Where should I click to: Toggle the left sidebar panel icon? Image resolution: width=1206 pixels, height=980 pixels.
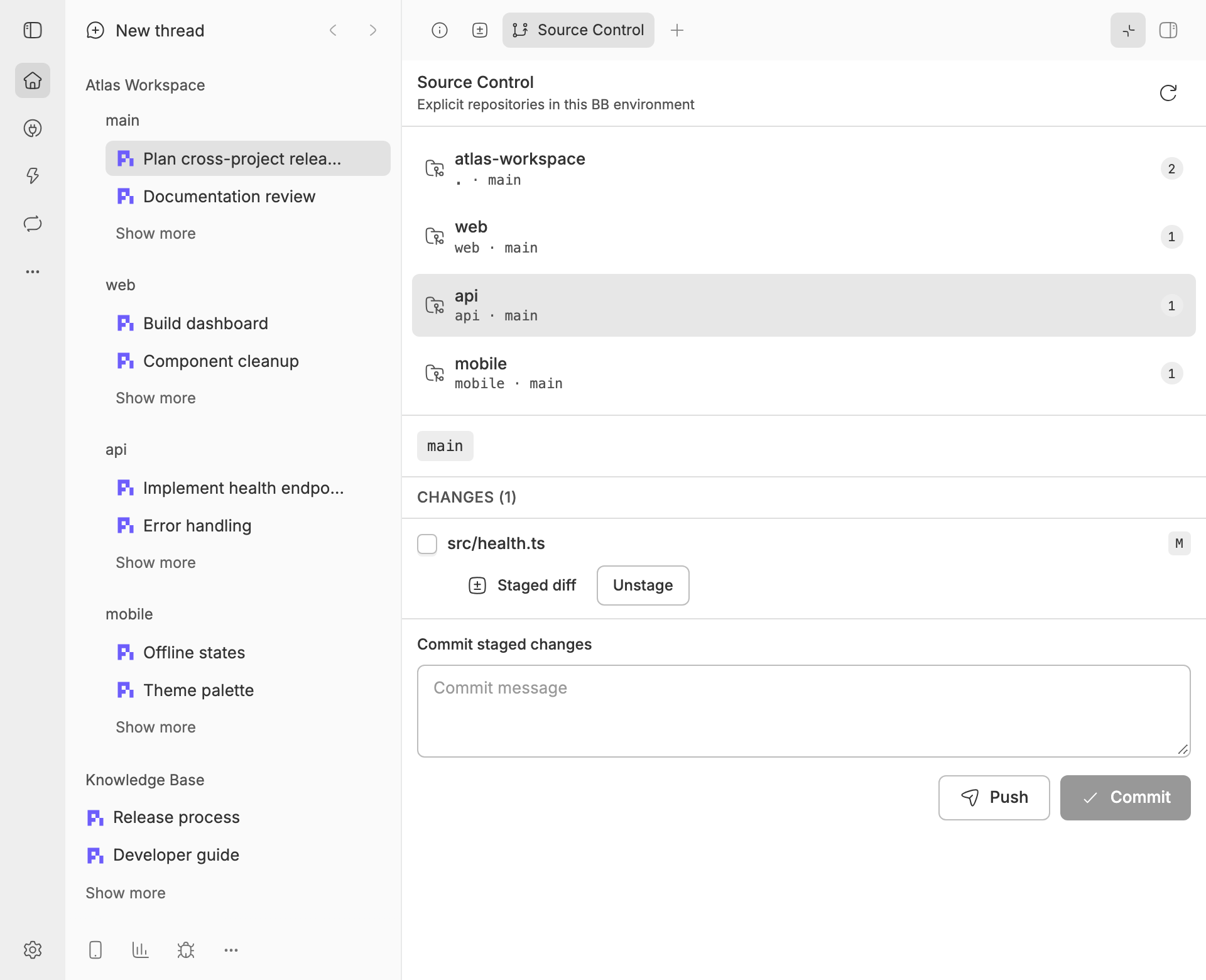tap(33, 30)
